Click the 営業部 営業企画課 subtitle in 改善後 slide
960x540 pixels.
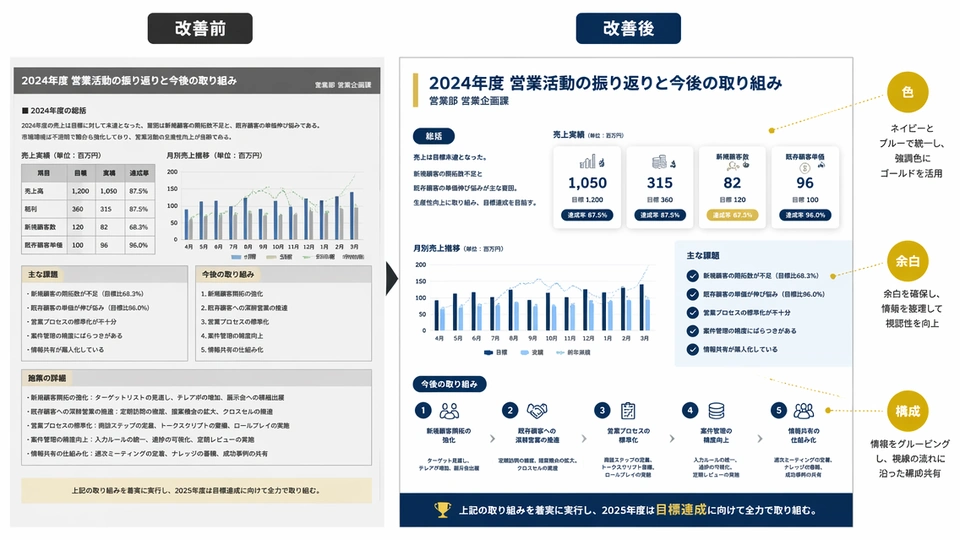(468, 101)
